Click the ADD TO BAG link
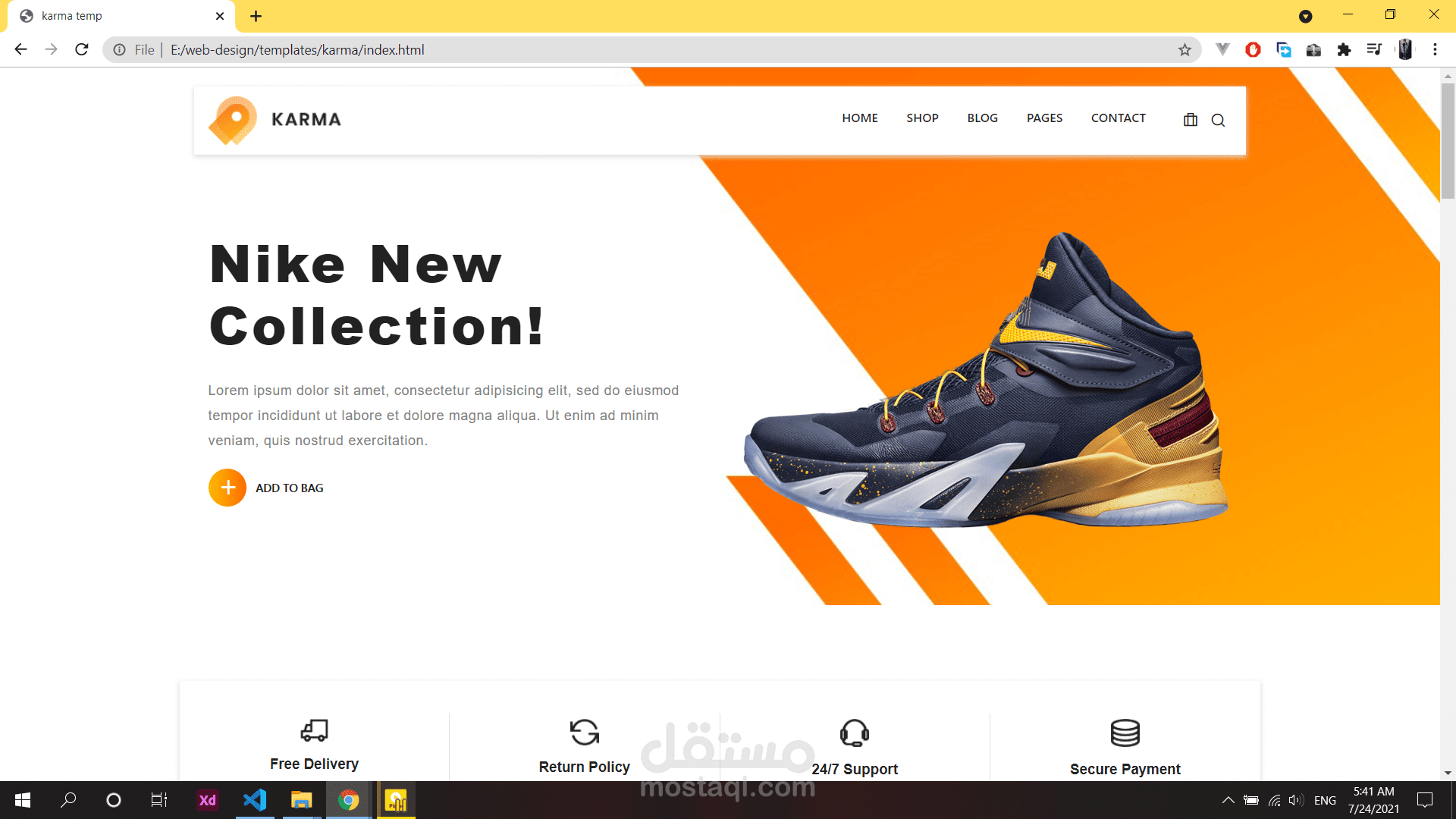 click(x=289, y=488)
